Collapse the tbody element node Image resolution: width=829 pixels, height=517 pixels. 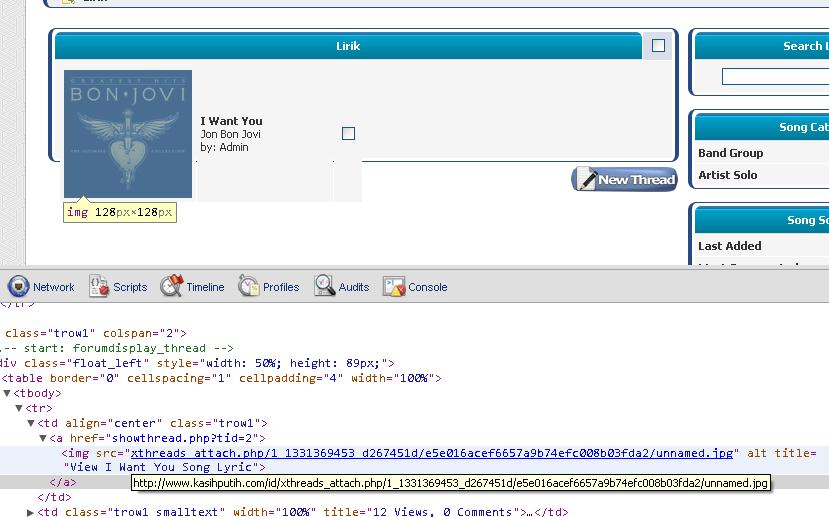[x=8, y=394]
